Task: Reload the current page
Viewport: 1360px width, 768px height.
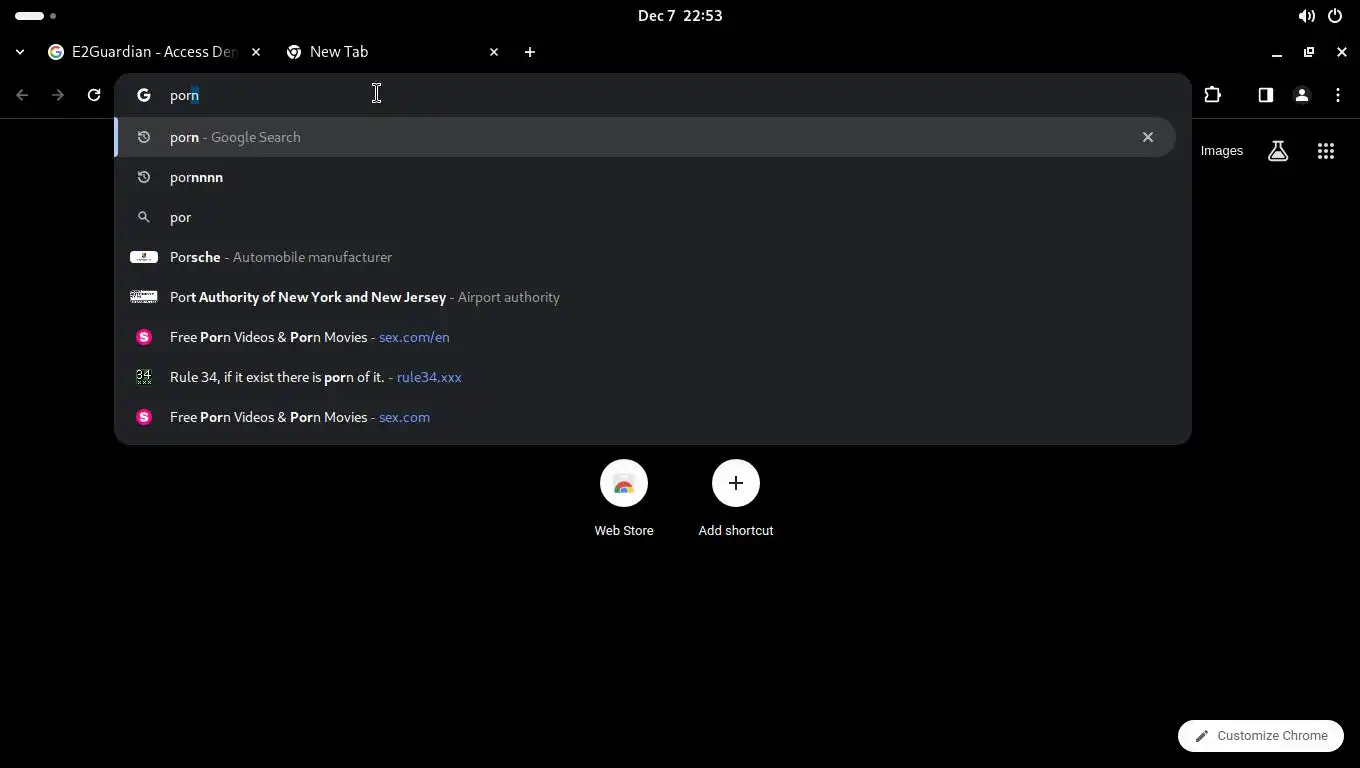Action: pyautogui.click(x=94, y=95)
